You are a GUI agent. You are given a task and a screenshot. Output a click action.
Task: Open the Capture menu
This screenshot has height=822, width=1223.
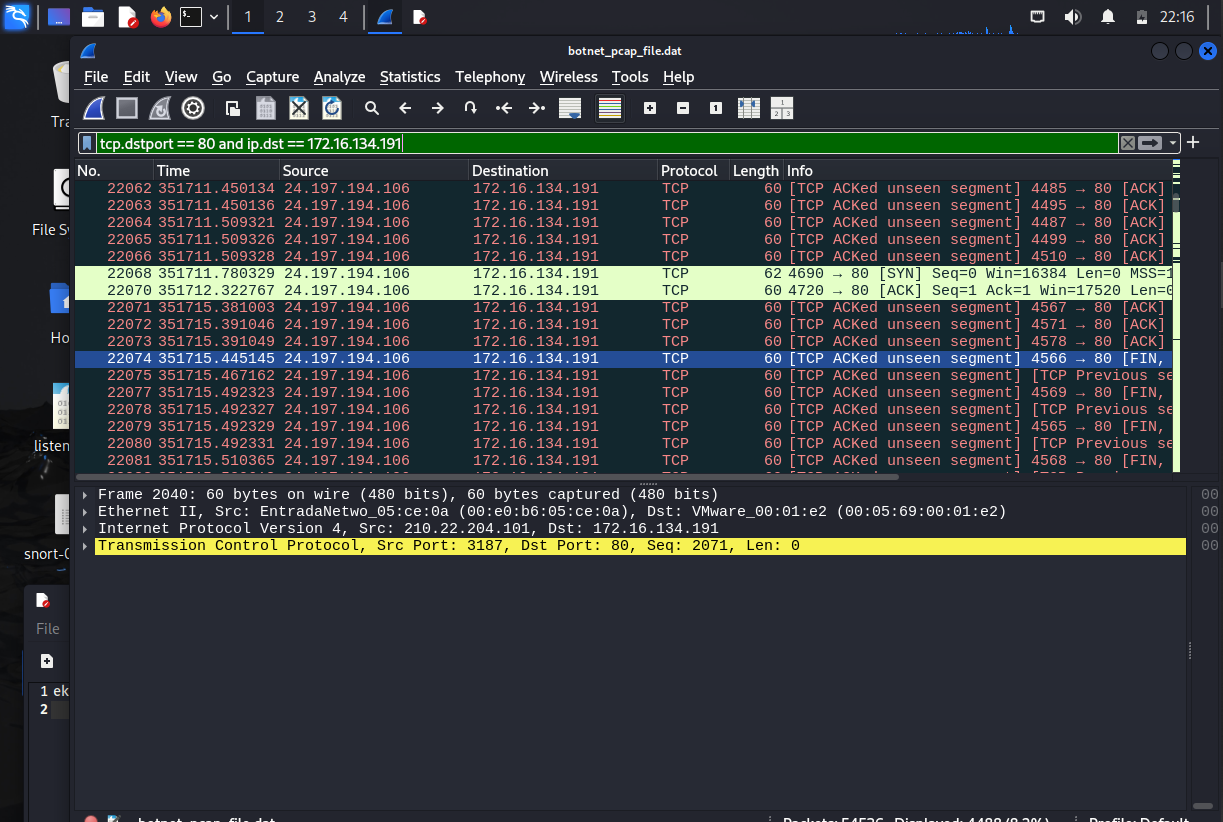(272, 77)
